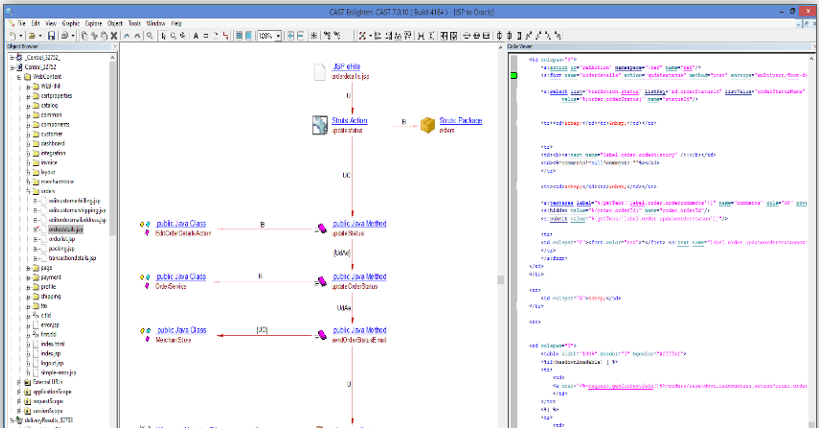Click the updateOrderStatus Java method icon
The height and width of the screenshot is (428, 819).
(322, 282)
